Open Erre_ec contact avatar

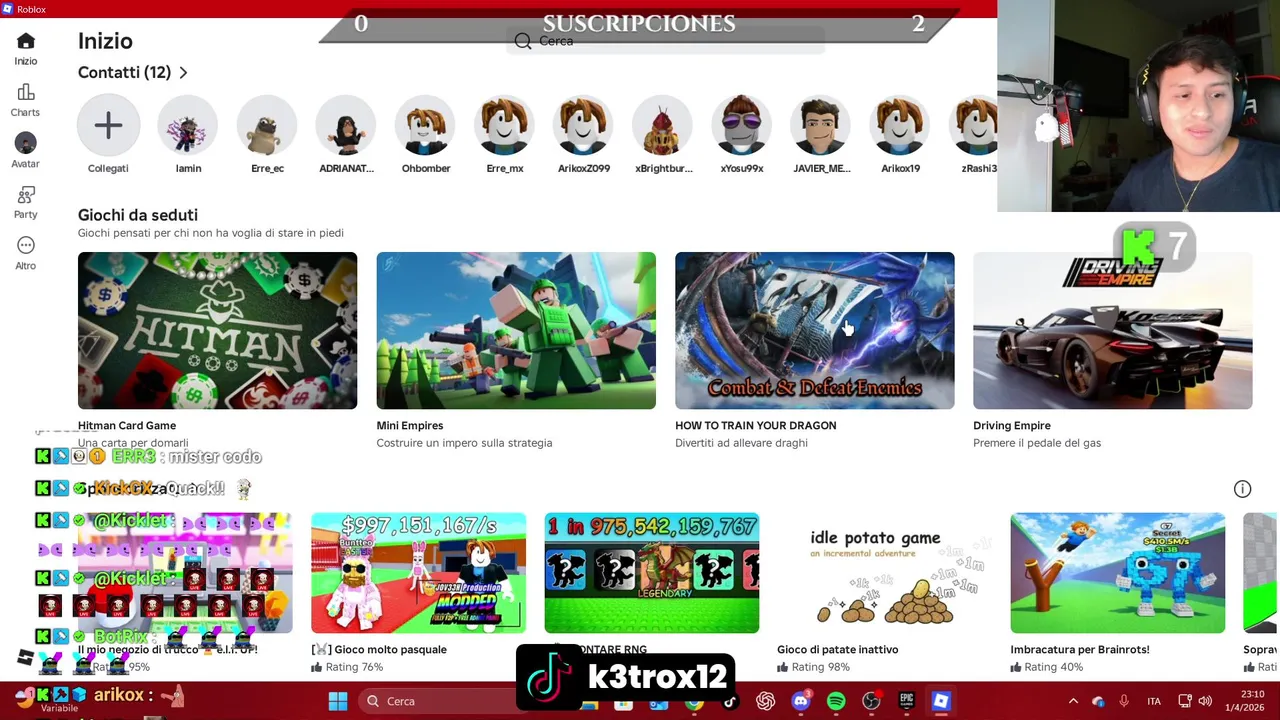coord(267,125)
